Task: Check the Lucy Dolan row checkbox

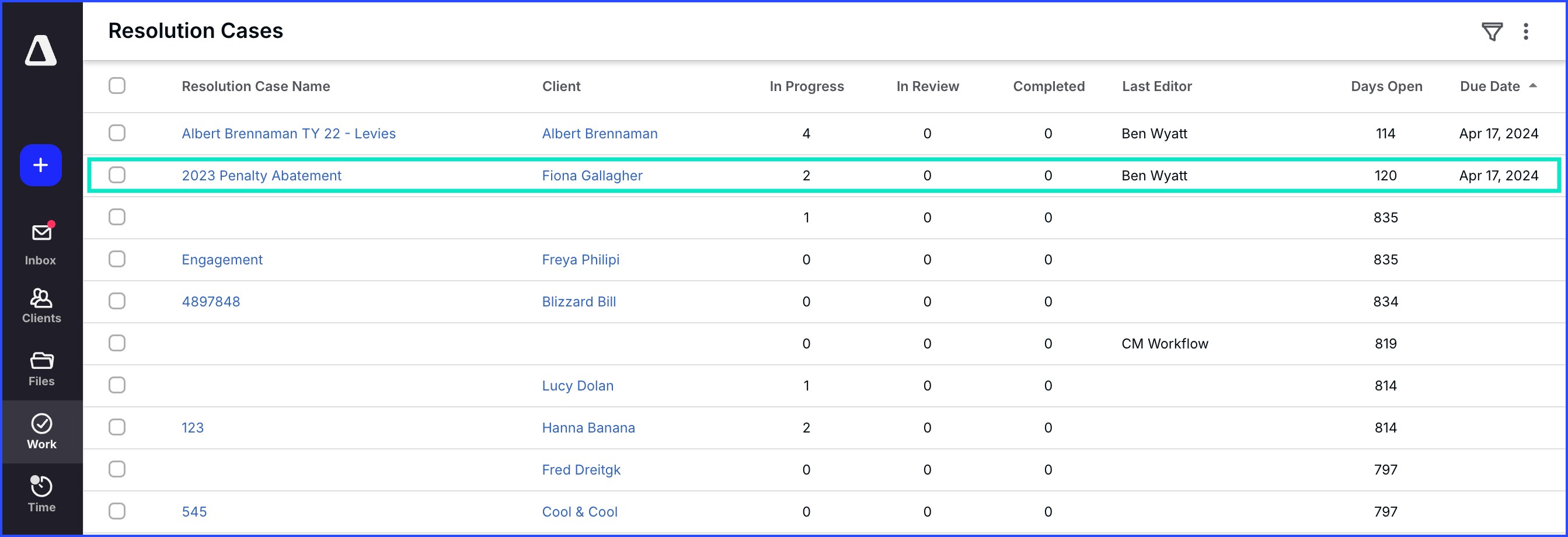Action: pyautogui.click(x=117, y=385)
